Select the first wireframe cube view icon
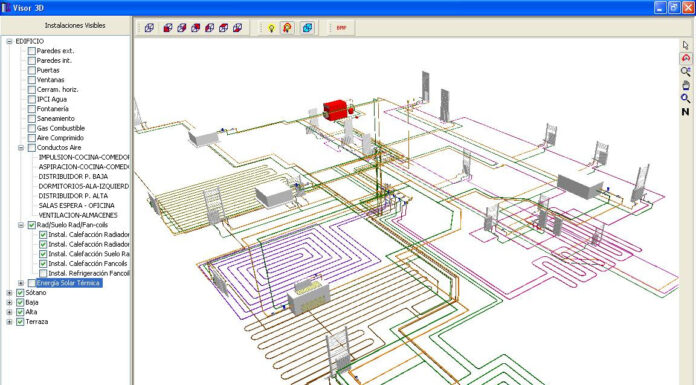The height and width of the screenshot is (385, 696). 149,28
